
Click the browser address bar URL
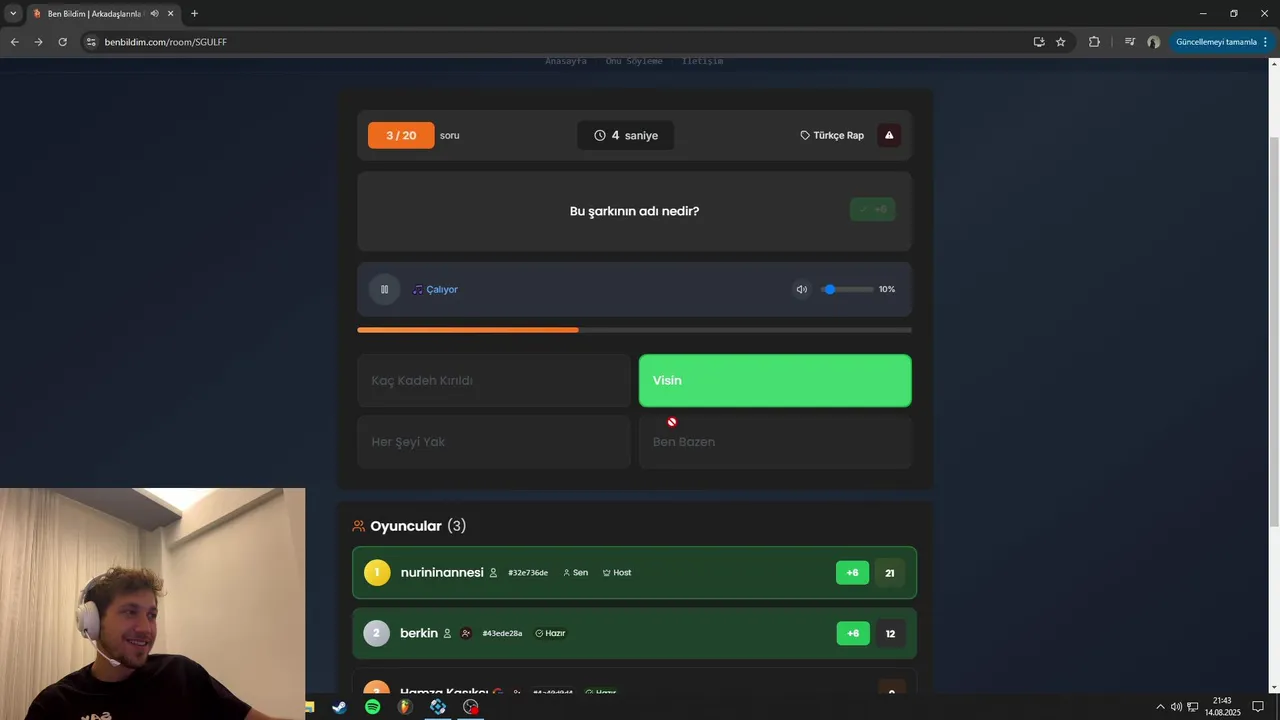[166, 42]
